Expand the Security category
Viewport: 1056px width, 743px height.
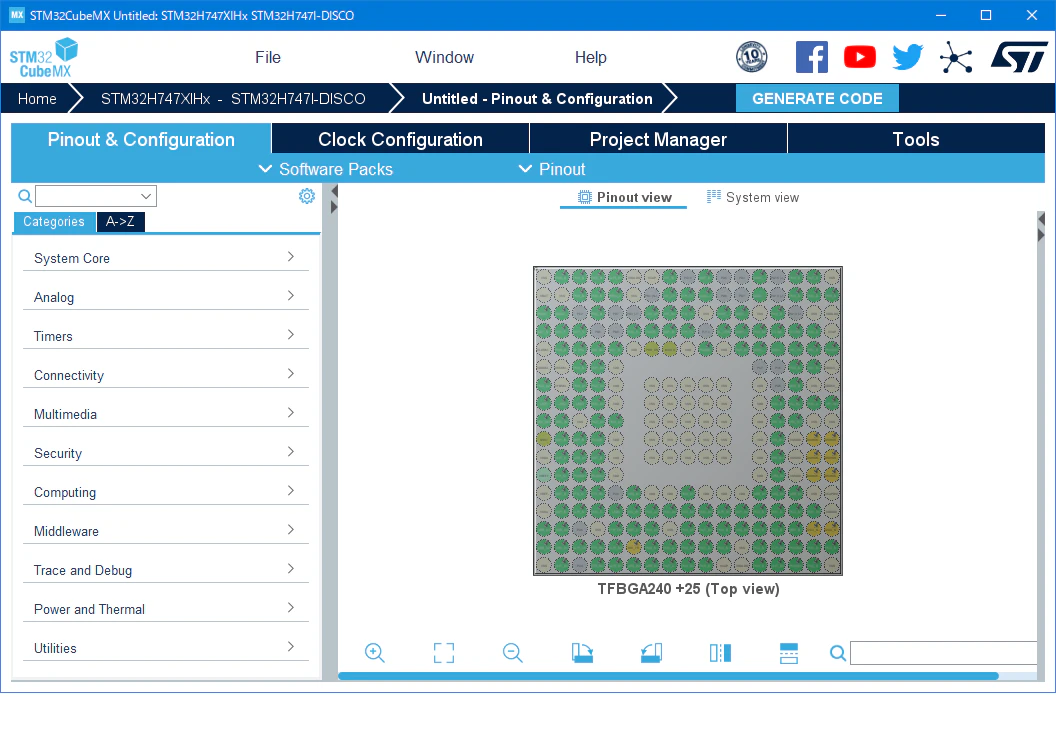166,453
